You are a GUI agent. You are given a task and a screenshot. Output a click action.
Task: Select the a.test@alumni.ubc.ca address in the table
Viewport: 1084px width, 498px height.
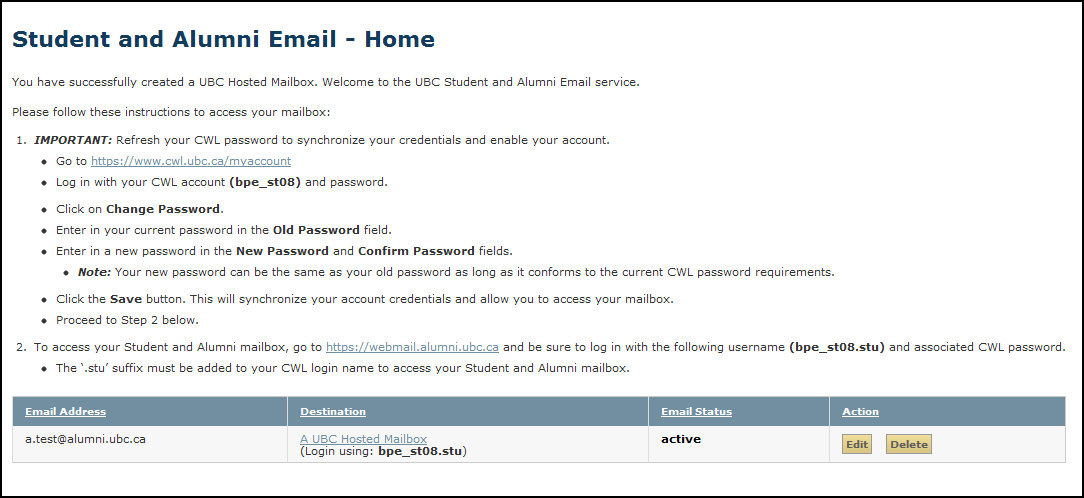[85, 439]
